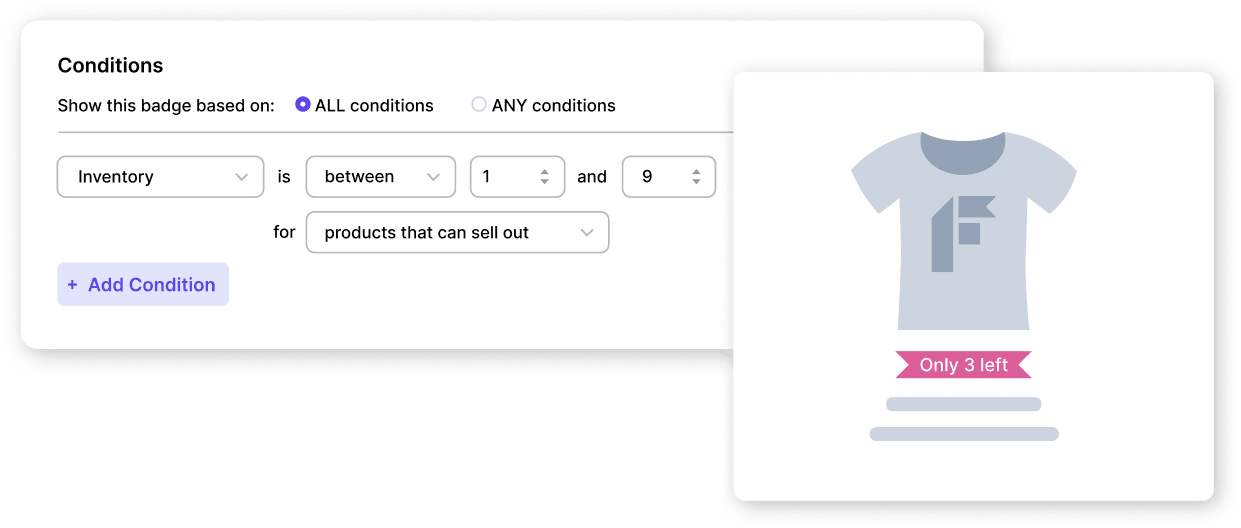Click the Conditions heading
This screenshot has height=528, width=1241.
(x=110, y=66)
